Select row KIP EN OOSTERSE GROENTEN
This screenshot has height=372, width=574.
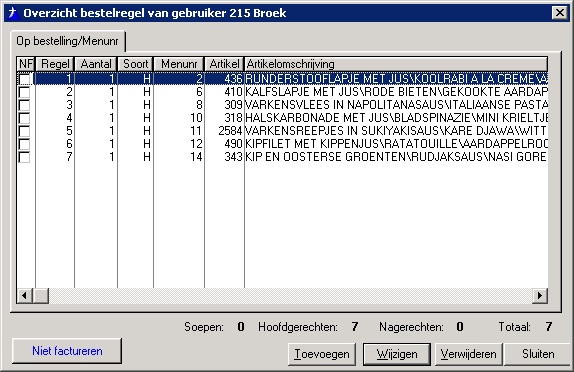(x=282, y=157)
